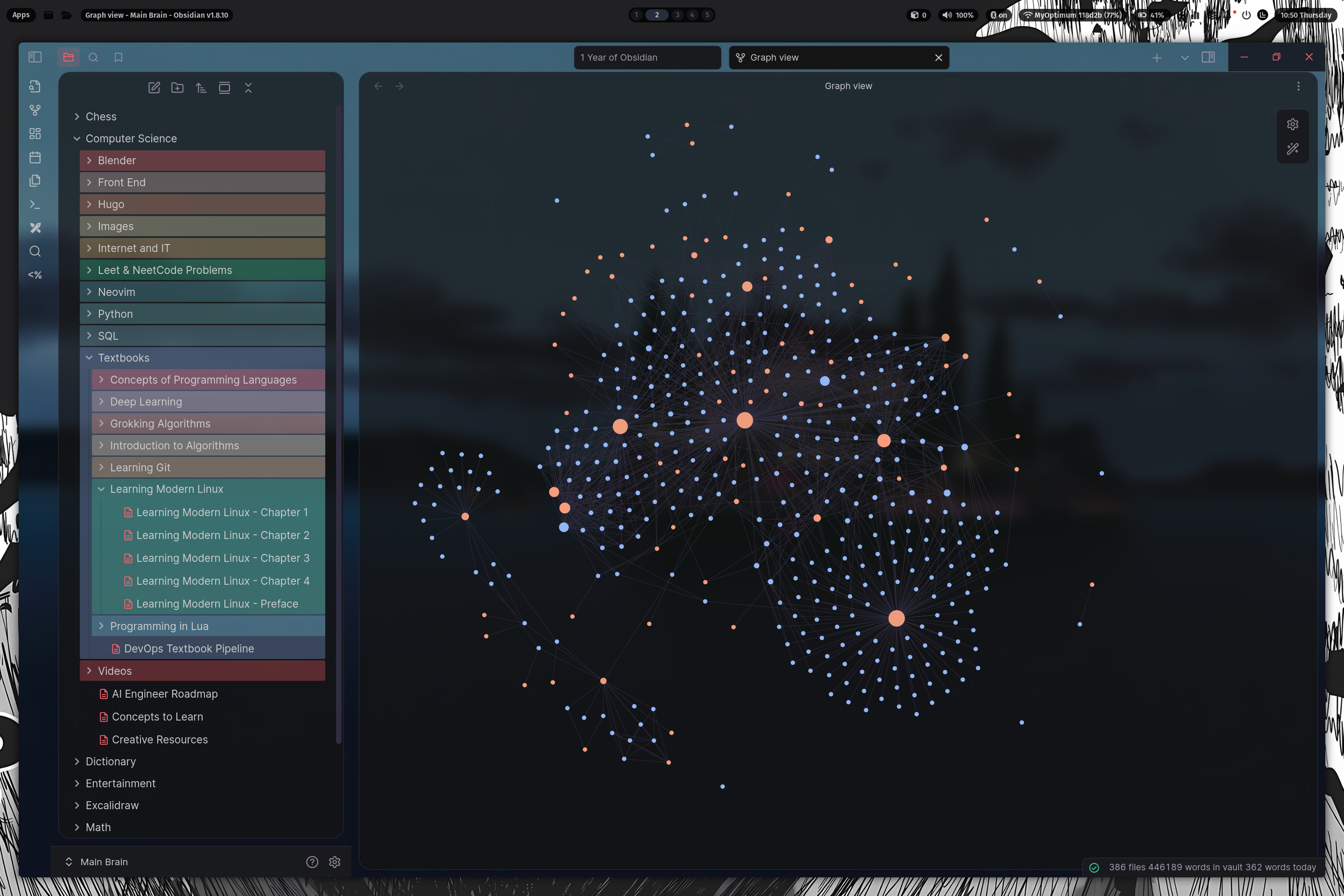
Task: Open the quick switcher file-search ribbon icon
Action: [35, 86]
